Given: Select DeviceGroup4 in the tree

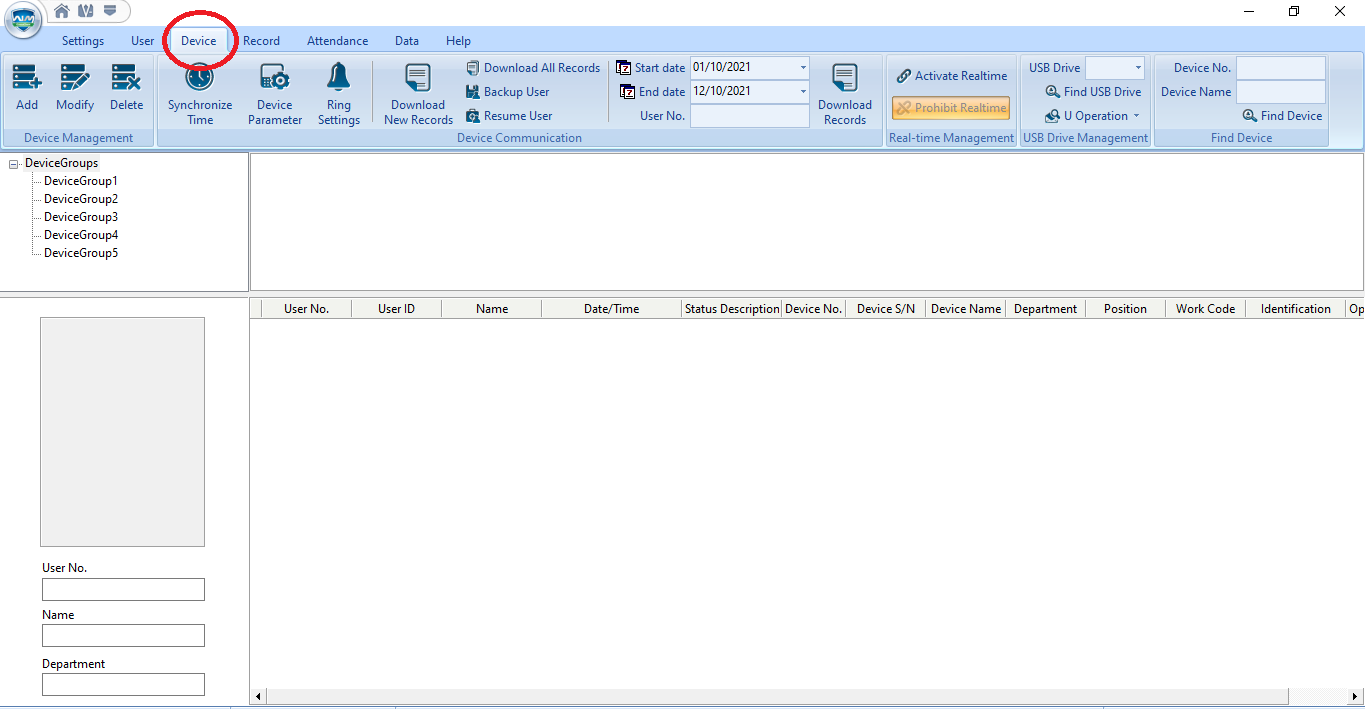Looking at the screenshot, I should (81, 235).
